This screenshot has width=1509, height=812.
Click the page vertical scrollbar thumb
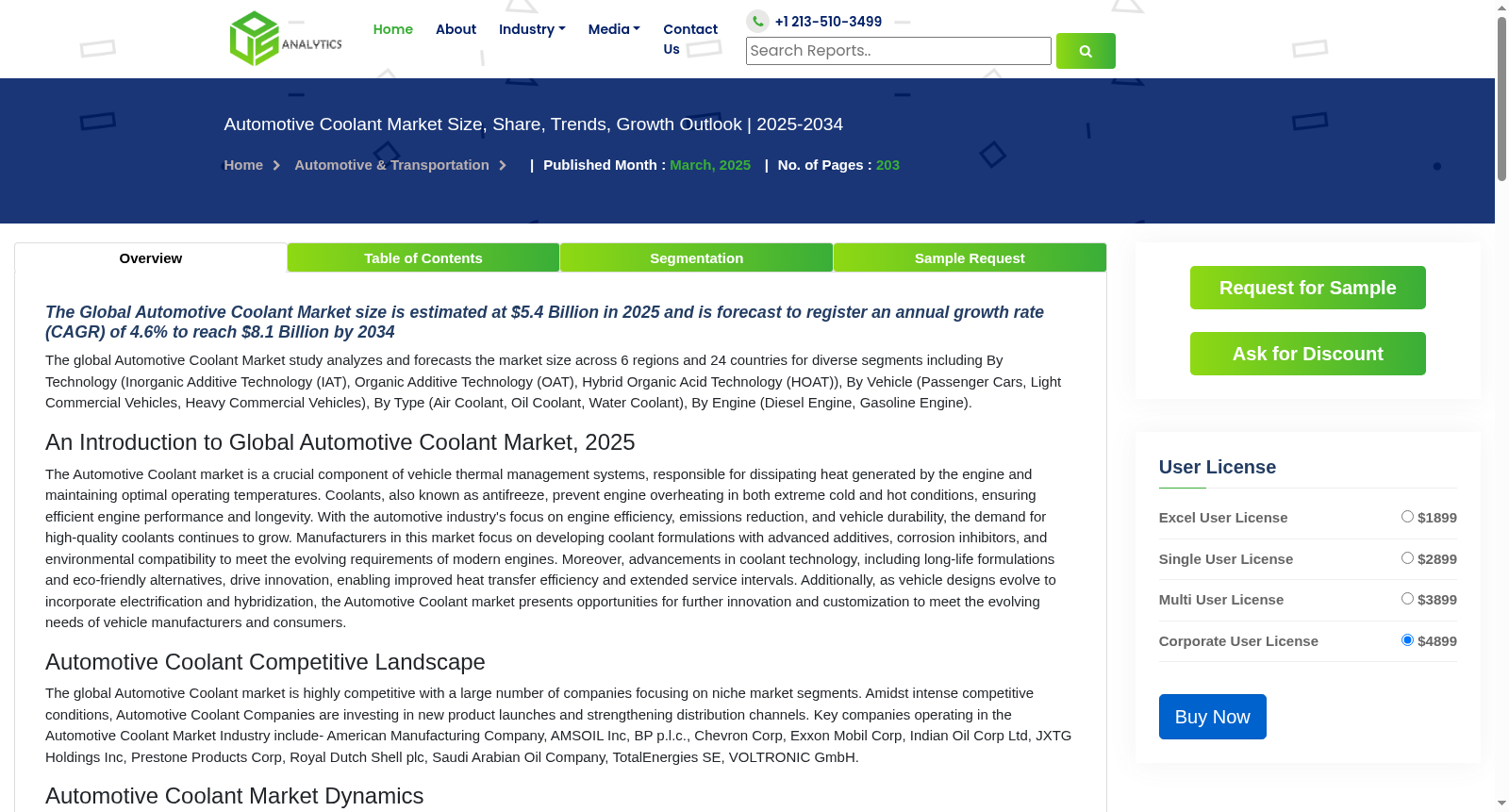[1501, 99]
